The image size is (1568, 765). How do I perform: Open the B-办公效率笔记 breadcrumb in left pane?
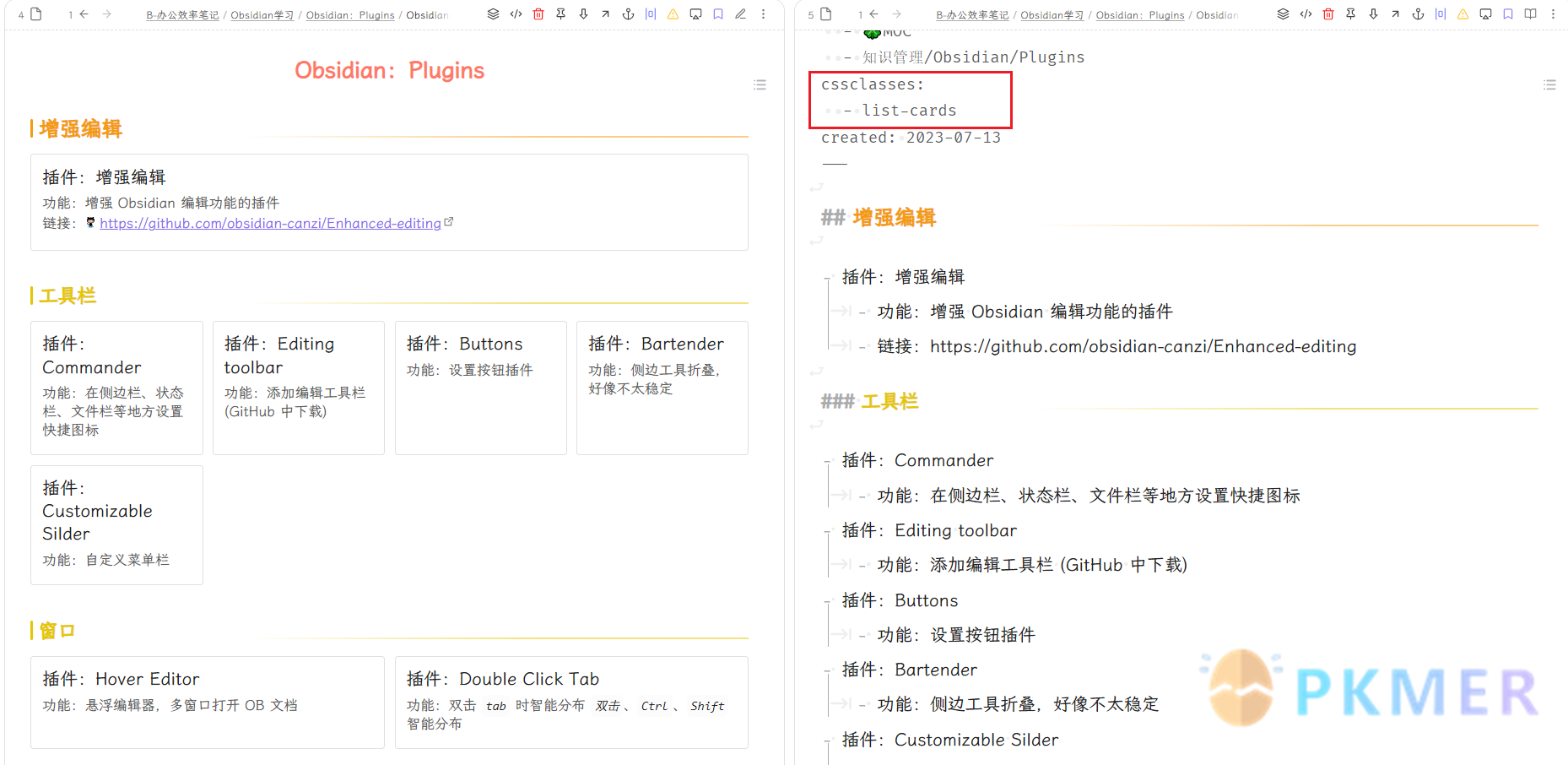click(x=182, y=15)
